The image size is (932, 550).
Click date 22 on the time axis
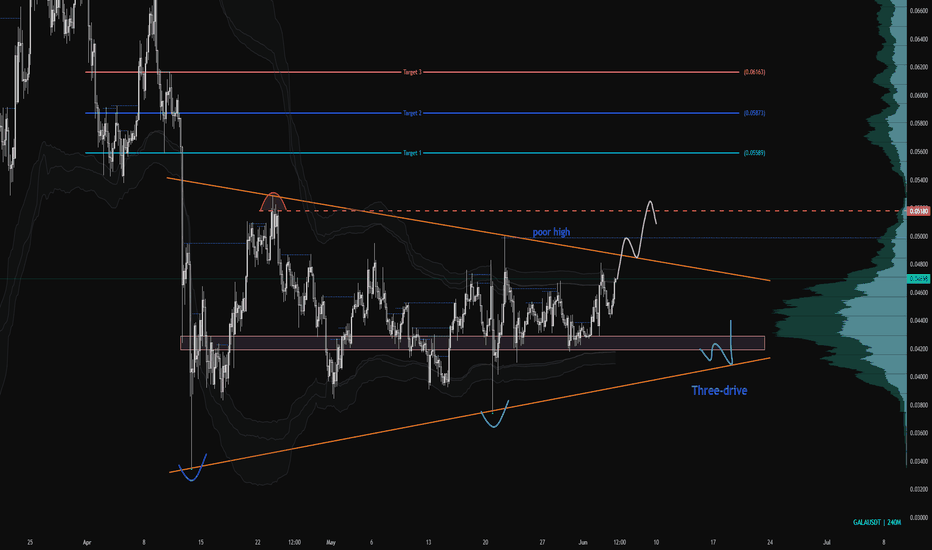coord(257,542)
